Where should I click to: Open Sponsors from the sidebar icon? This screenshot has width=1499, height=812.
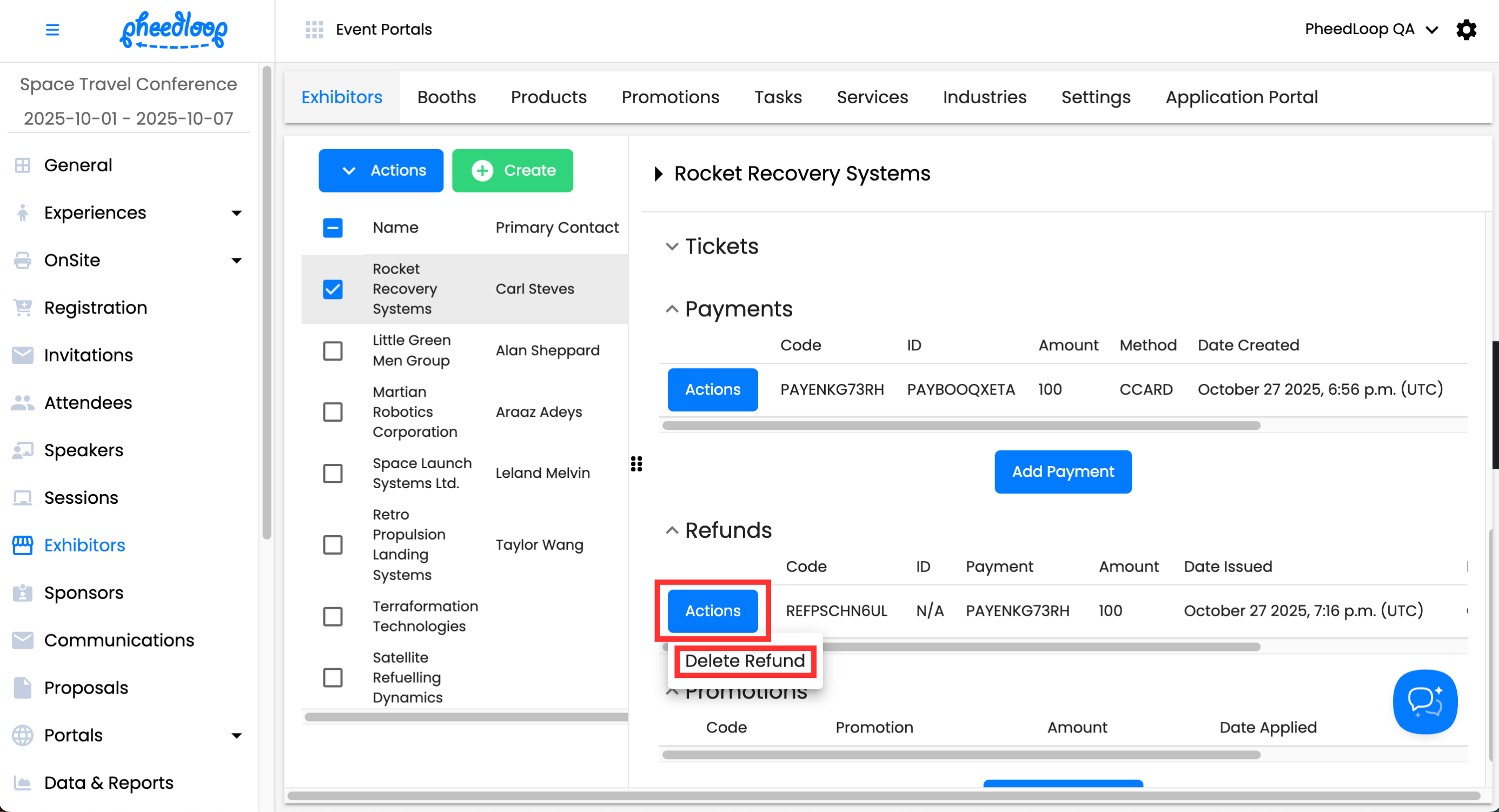[22, 593]
